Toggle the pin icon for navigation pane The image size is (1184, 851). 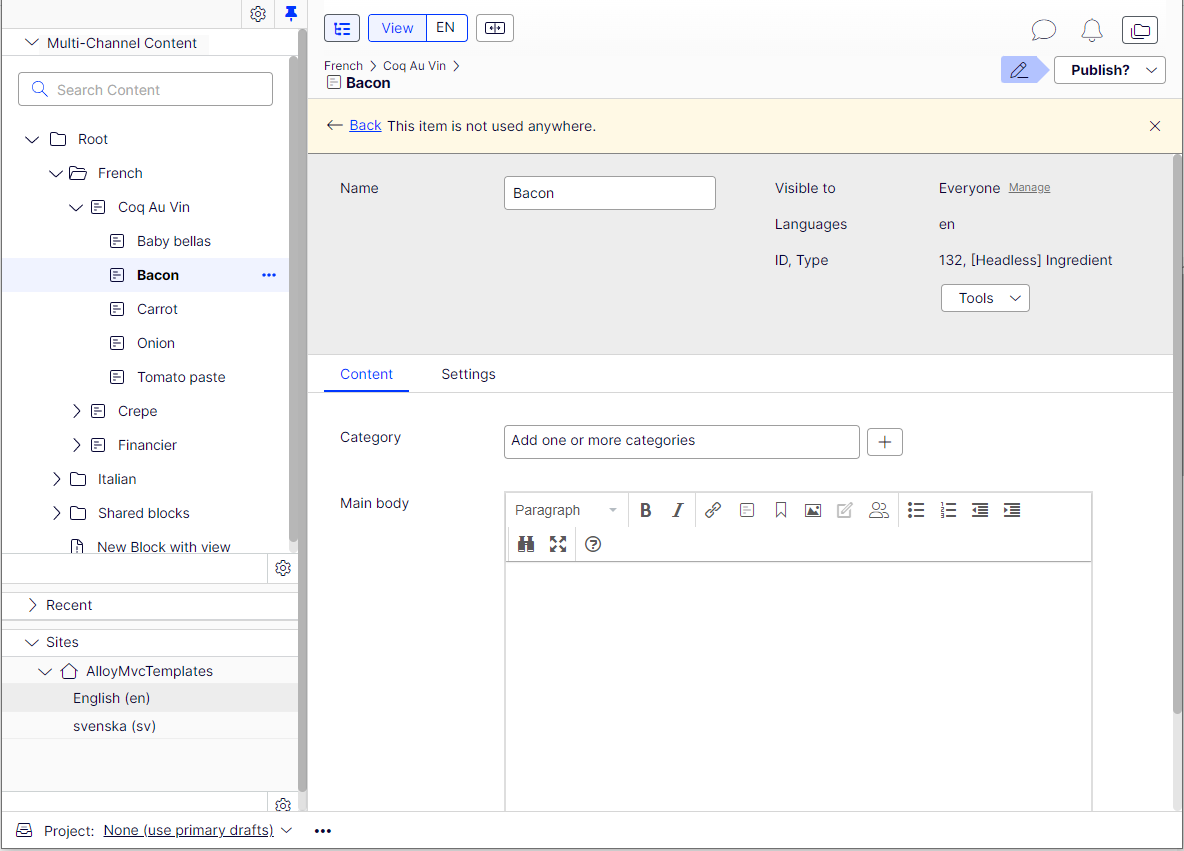(291, 13)
